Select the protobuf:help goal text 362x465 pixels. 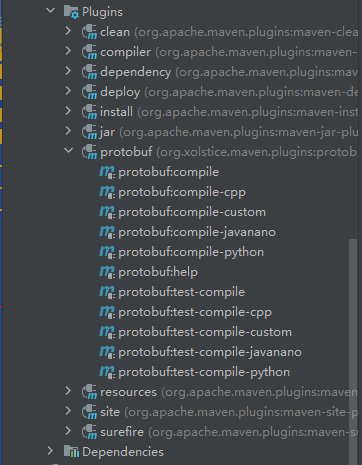(158, 272)
